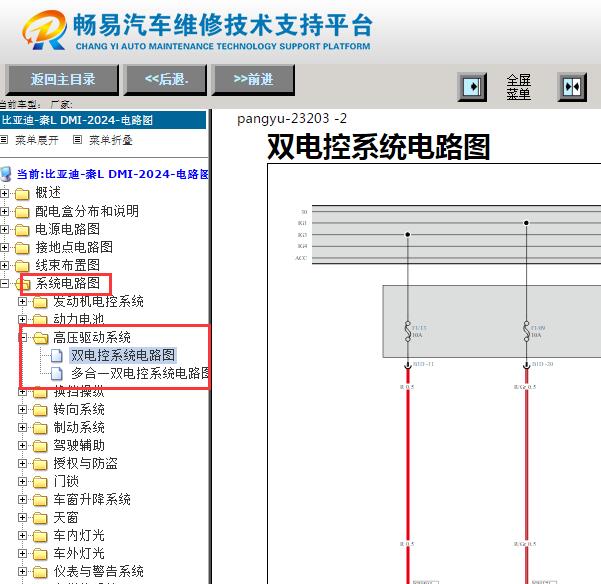Expand the 配电盒分布和说明 folder node

click(4, 211)
